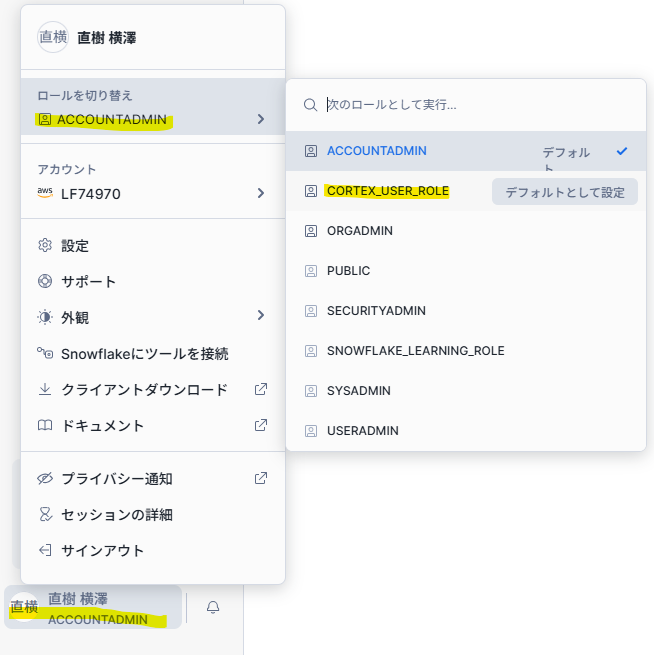
Task: Click the user avatar in the menu header
Action: pos(53,37)
